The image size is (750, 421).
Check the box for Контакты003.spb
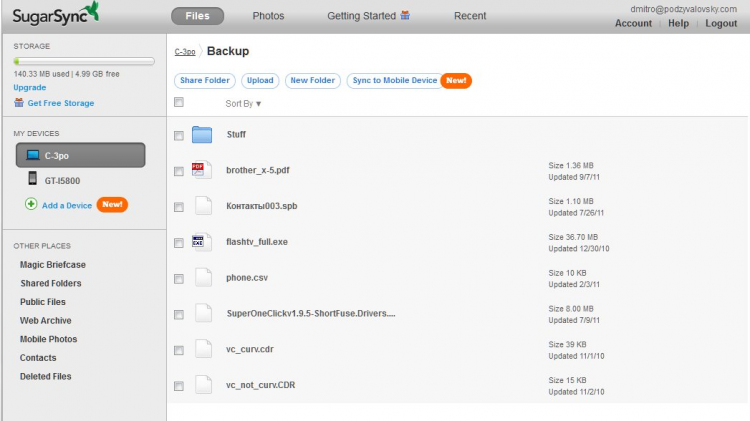click(179, 207)
